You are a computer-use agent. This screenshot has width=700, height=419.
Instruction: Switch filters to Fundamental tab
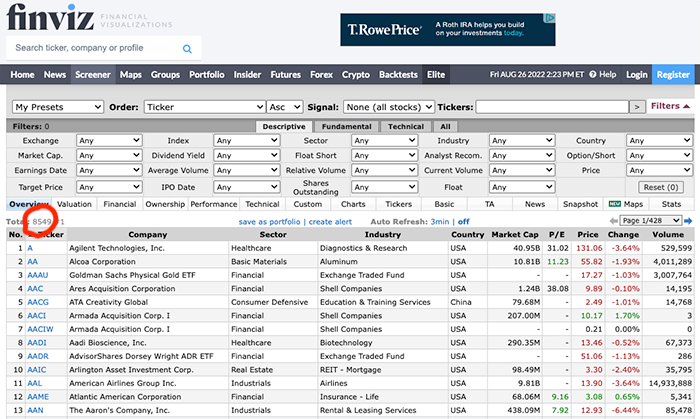pos(347,127)
